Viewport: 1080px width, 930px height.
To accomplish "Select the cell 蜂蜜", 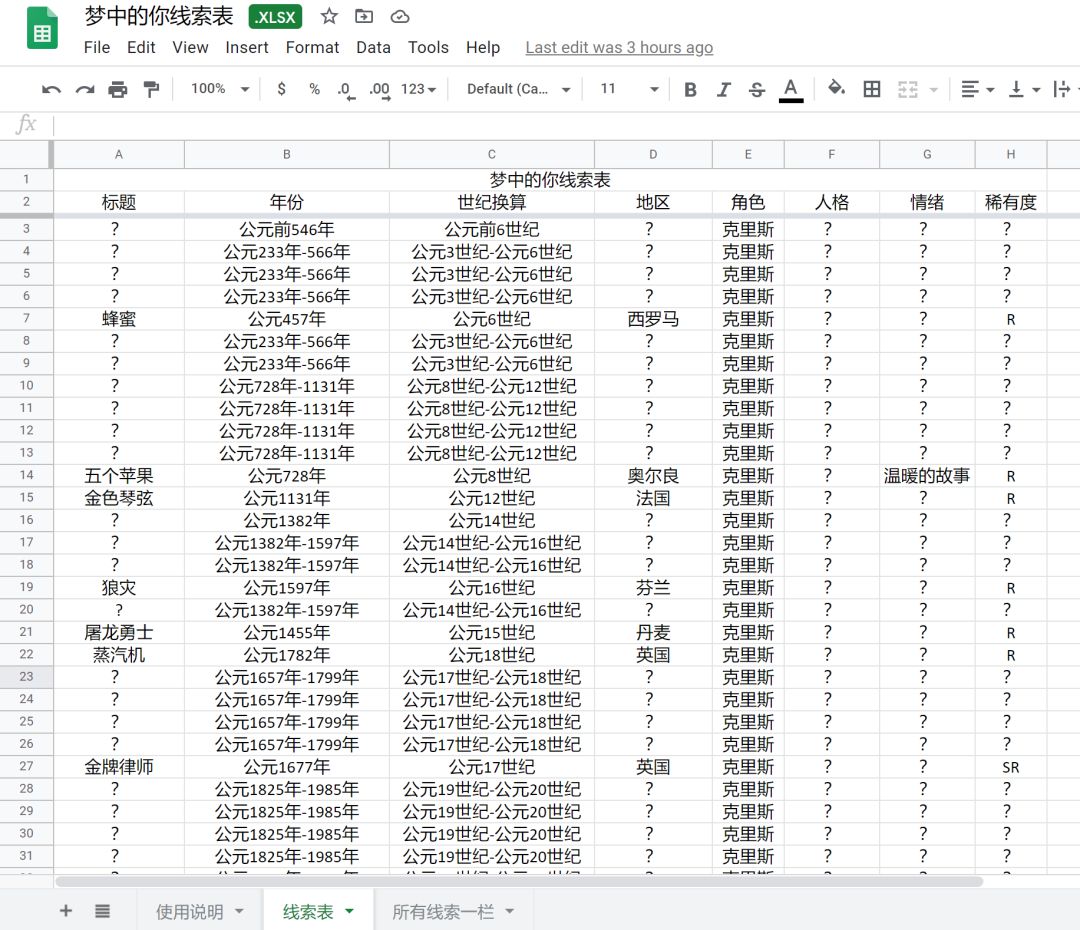I will [118, 319].
